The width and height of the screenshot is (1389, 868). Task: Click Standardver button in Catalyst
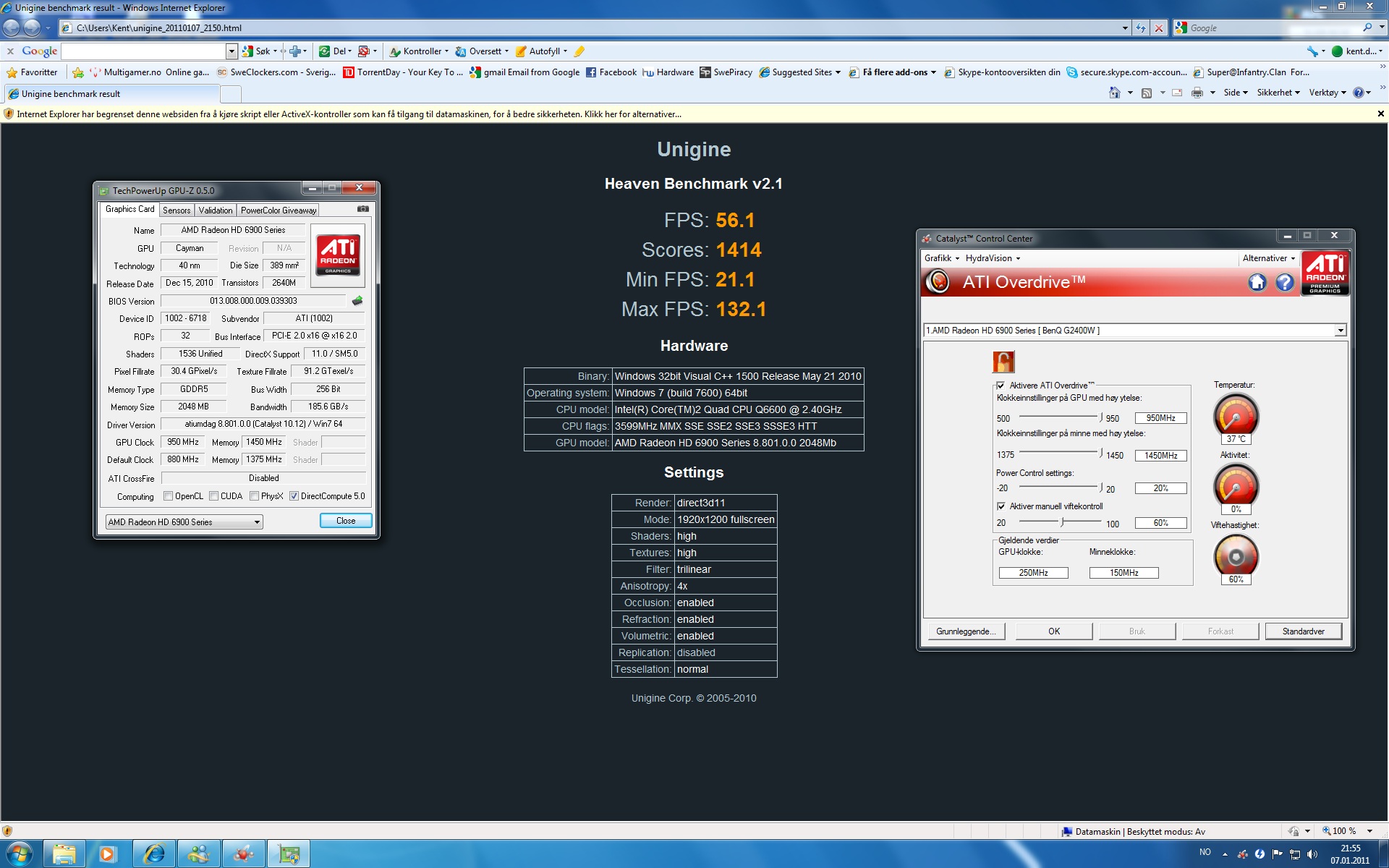pyautogui.click(x=1304, y=631)
